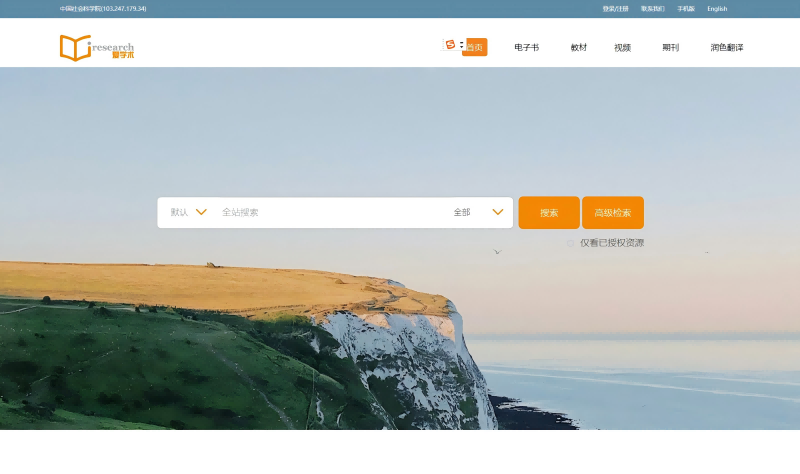Open the 联系我们 contact link
Screen dimensions: 800x474
(652, 9)
